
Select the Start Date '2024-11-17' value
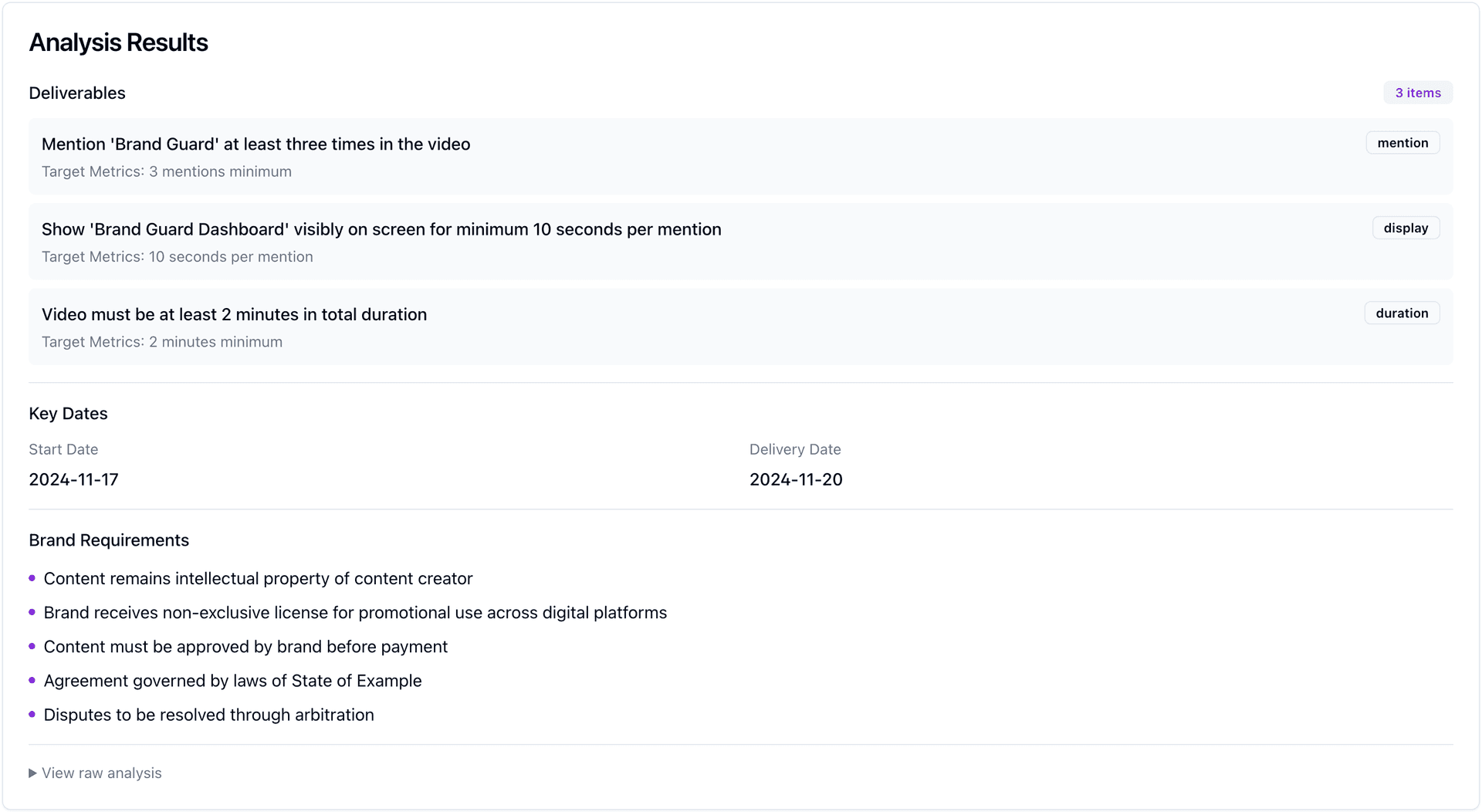coord(73,479)
